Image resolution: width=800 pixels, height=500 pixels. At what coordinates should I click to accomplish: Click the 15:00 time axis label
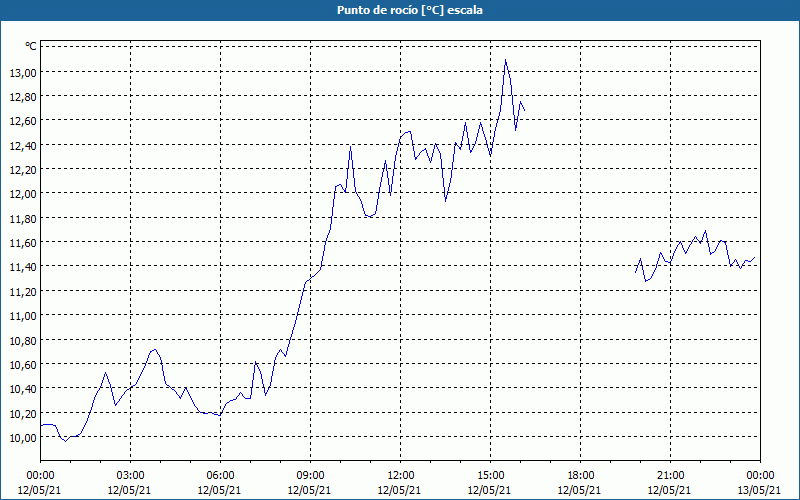pos(490,476)
